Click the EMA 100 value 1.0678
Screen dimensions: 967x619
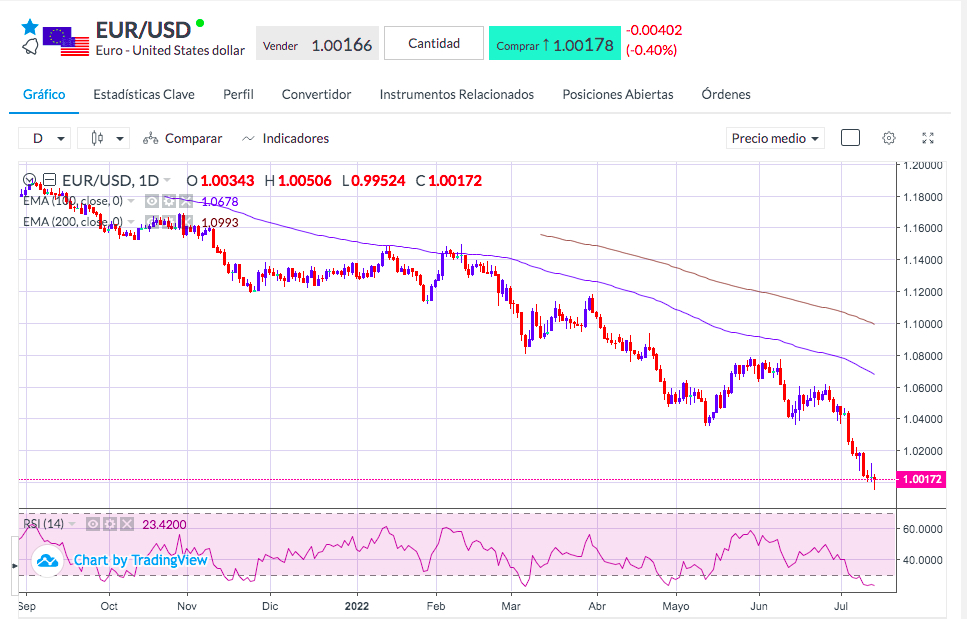tap(220, 202)
